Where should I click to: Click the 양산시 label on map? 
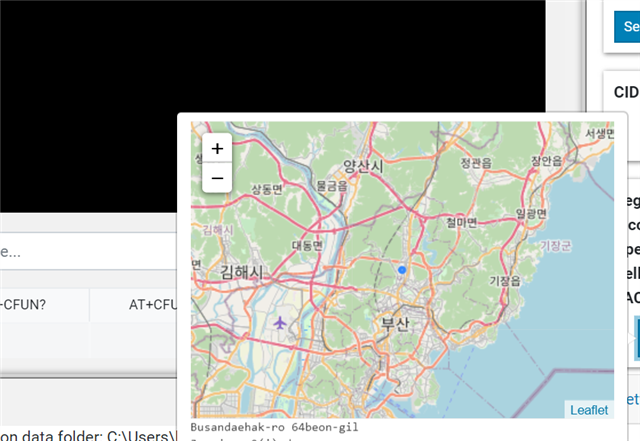363,166
